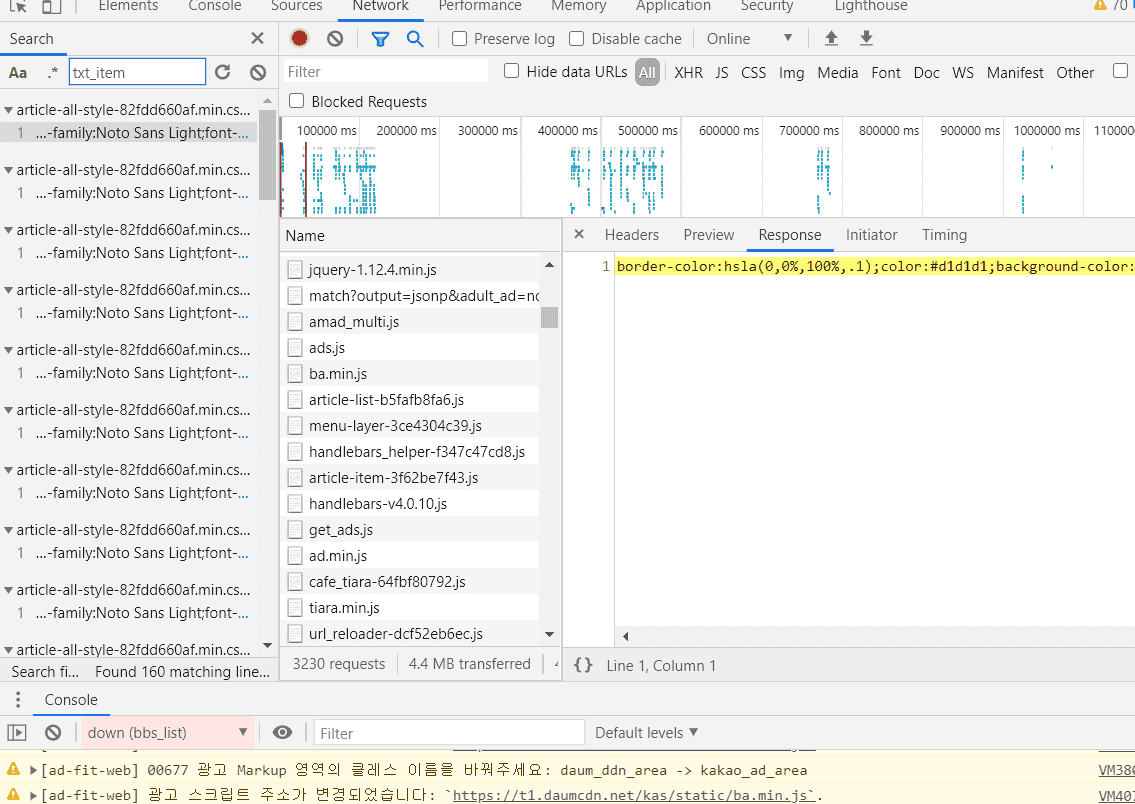1135x804 pixels.
Task: Clear the network log
Action: pos(335,39)
